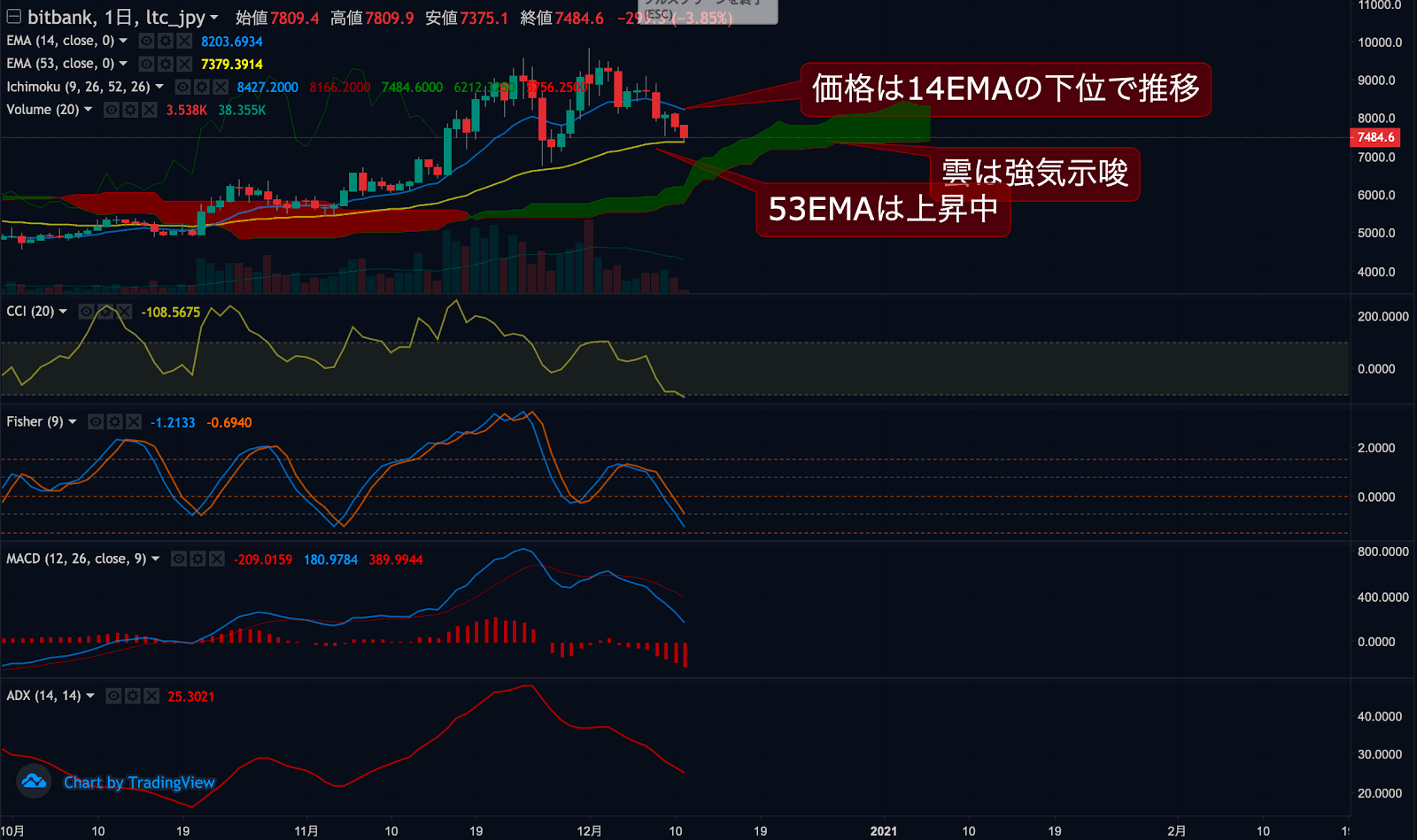Viewport: 1417px width, 840px height.
Task: Click the red 7484.6 current price label
Action: [1375, 137]
